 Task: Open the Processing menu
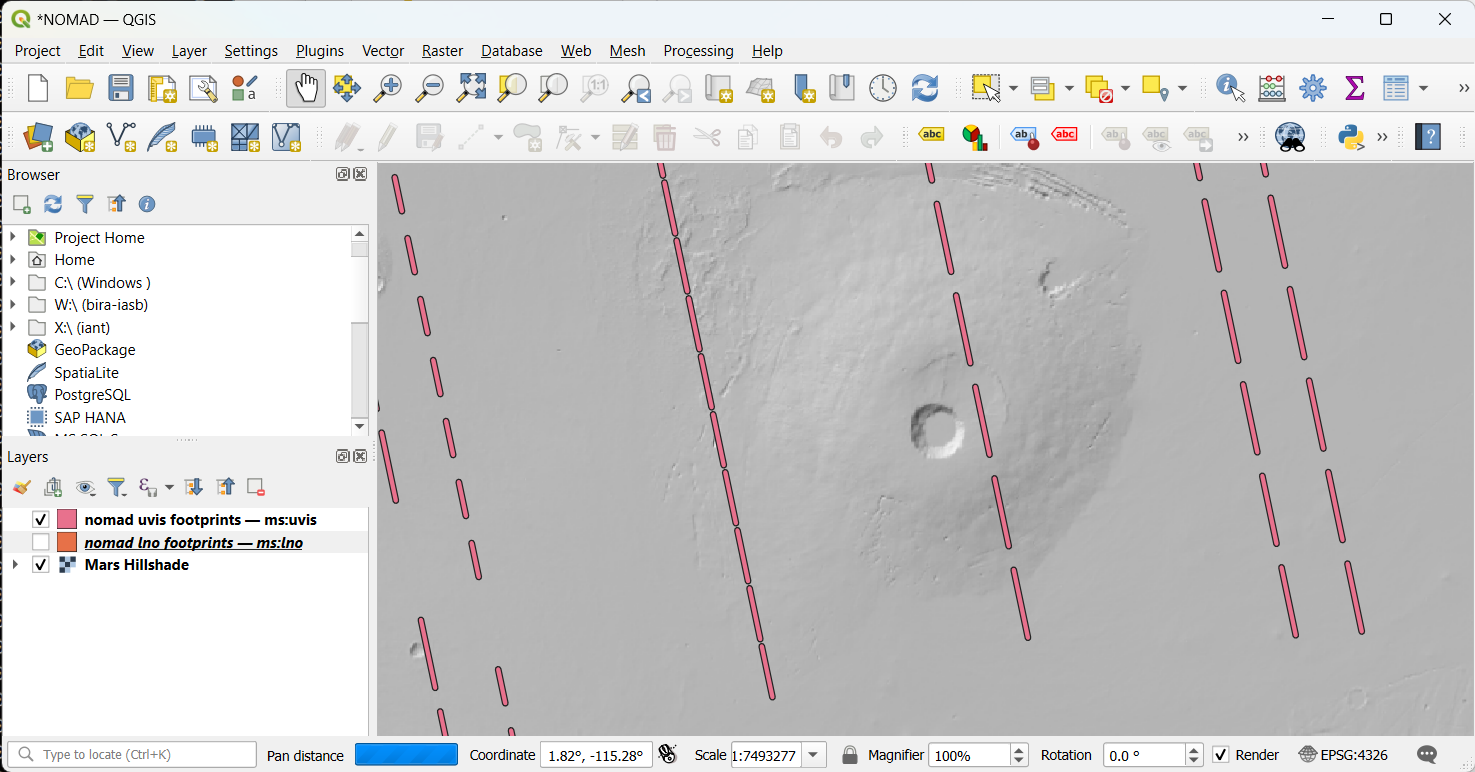point(698,50)
